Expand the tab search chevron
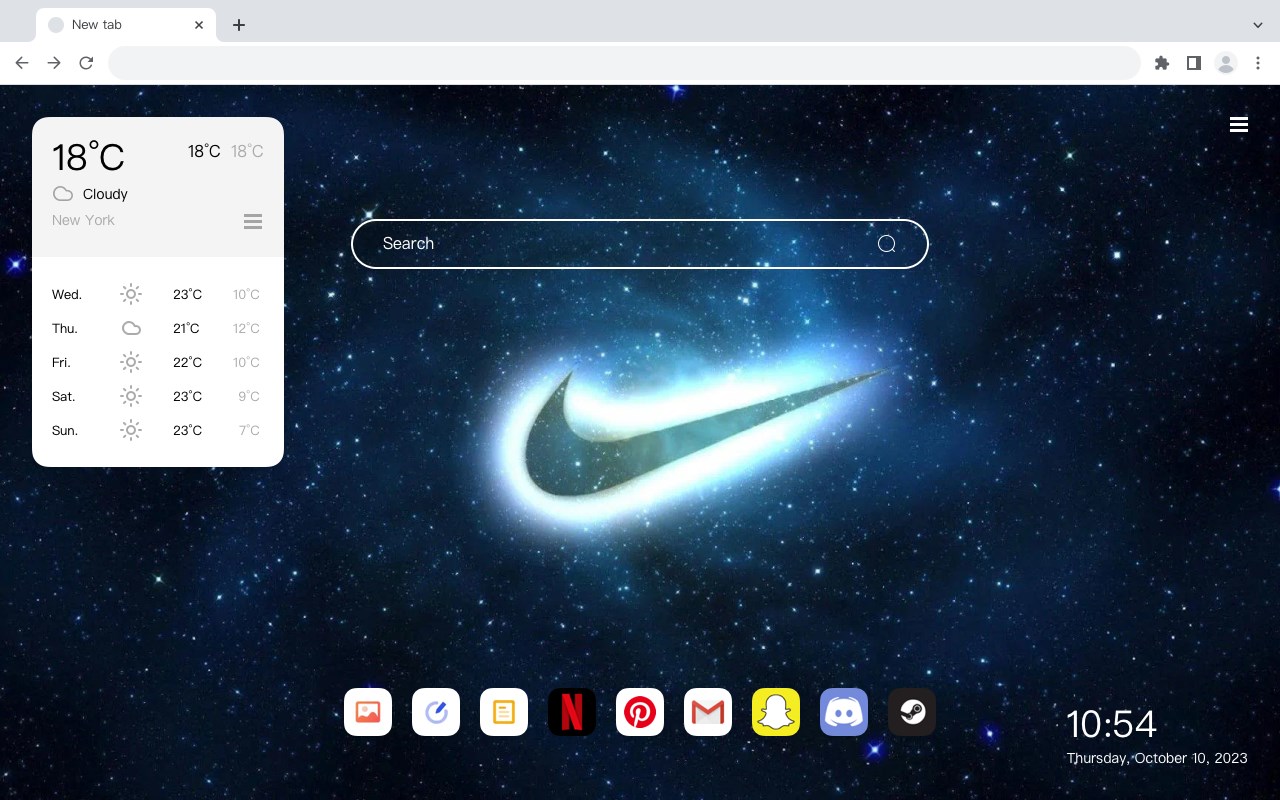 (1258, 25)
